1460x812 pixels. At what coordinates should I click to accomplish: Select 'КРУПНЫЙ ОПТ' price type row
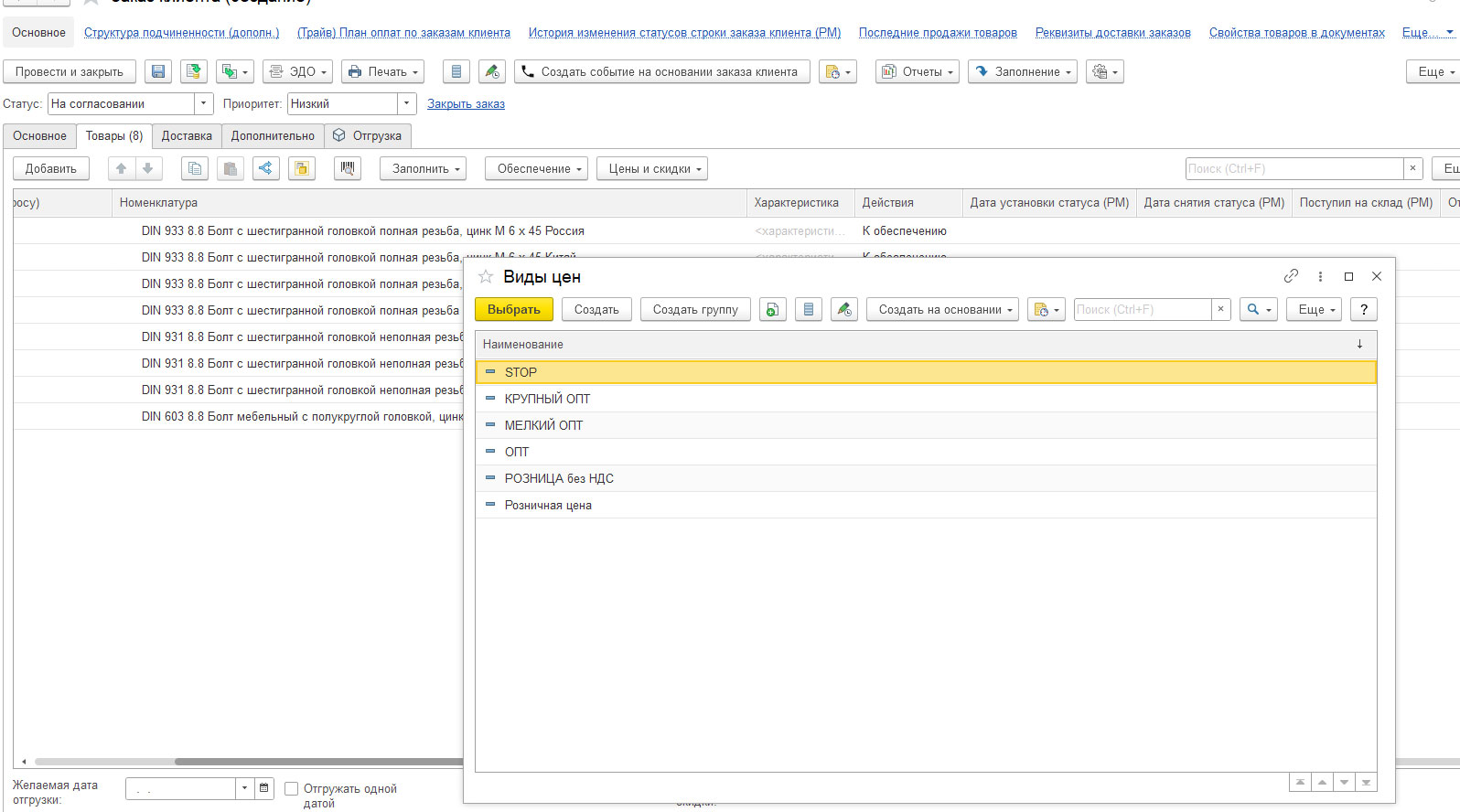tap(547, 399)
